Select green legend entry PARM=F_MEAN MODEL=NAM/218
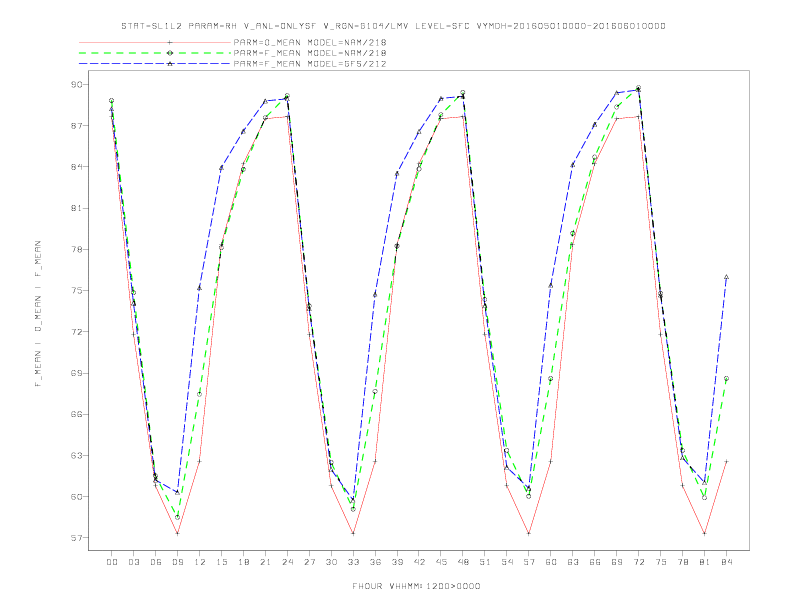The width and height of the screenshot is (792, 612). point(310,53)
